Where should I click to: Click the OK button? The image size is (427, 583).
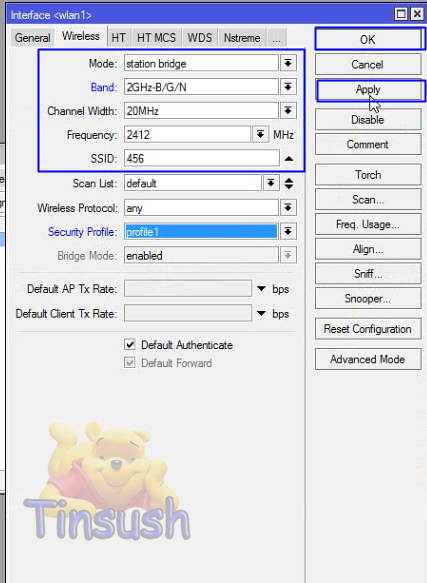pyautogui.click(x=368, y=39)
